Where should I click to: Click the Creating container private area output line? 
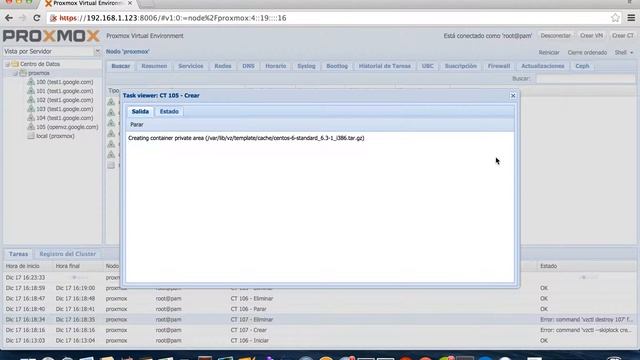click(246, 138)
